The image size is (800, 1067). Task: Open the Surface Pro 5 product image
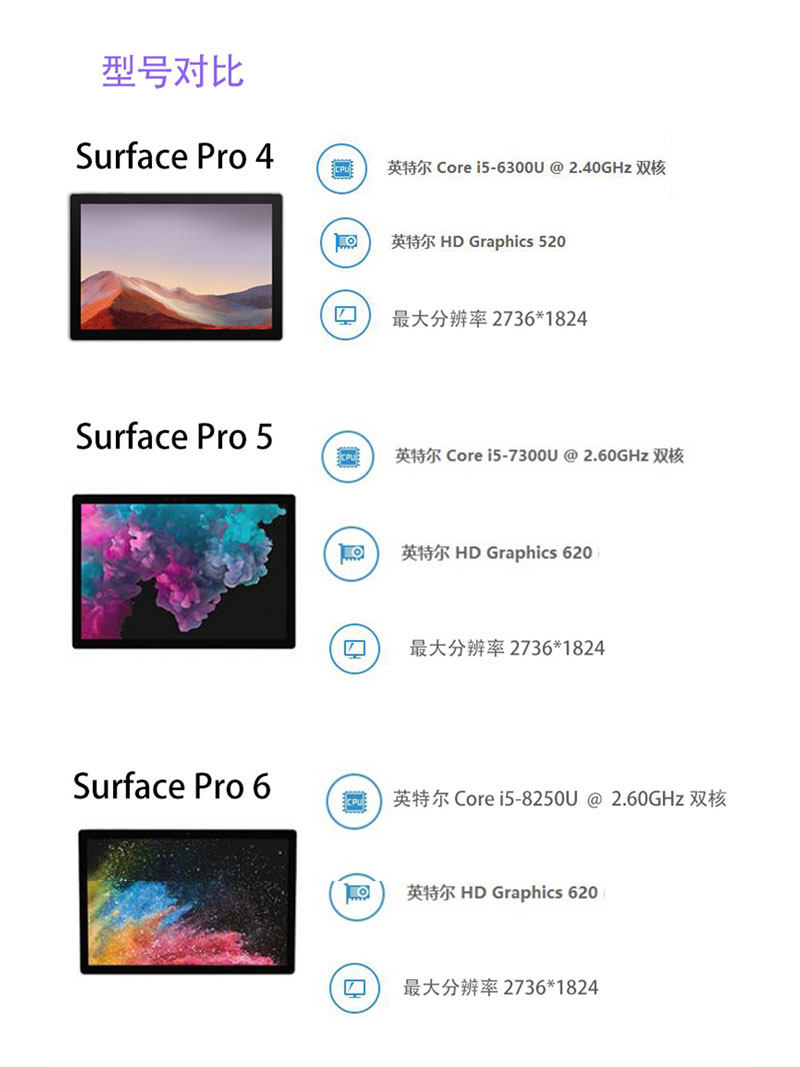[x=184, y=571]
